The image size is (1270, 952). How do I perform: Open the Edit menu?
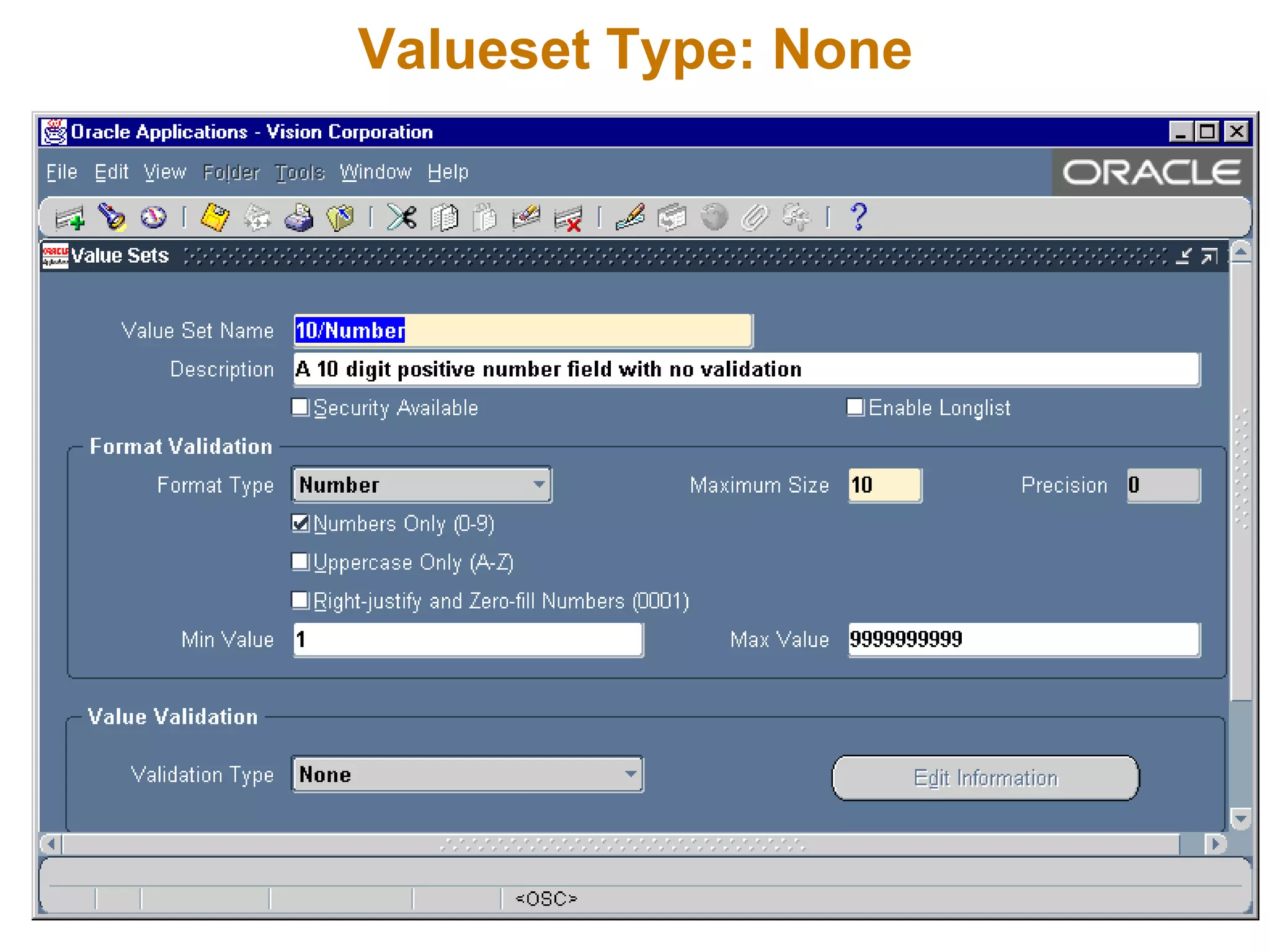112,172
